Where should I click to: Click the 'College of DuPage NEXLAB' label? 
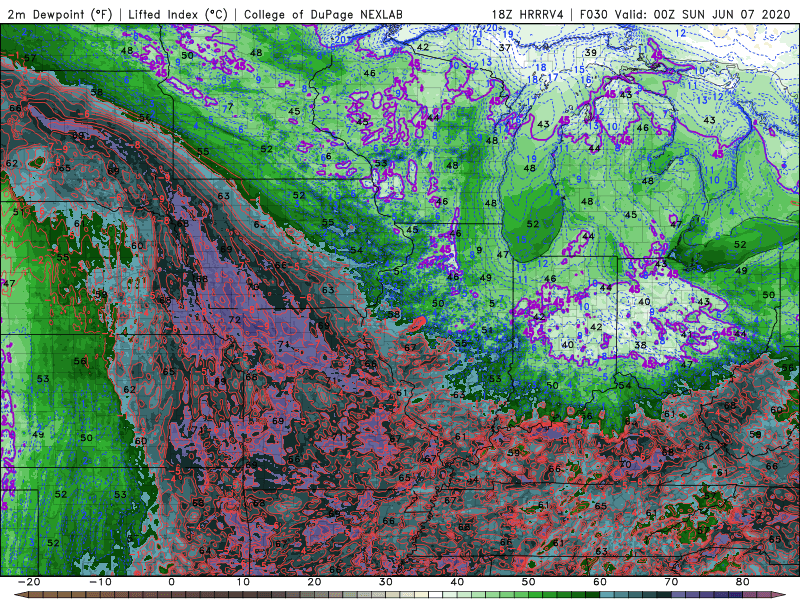(323, 15)
